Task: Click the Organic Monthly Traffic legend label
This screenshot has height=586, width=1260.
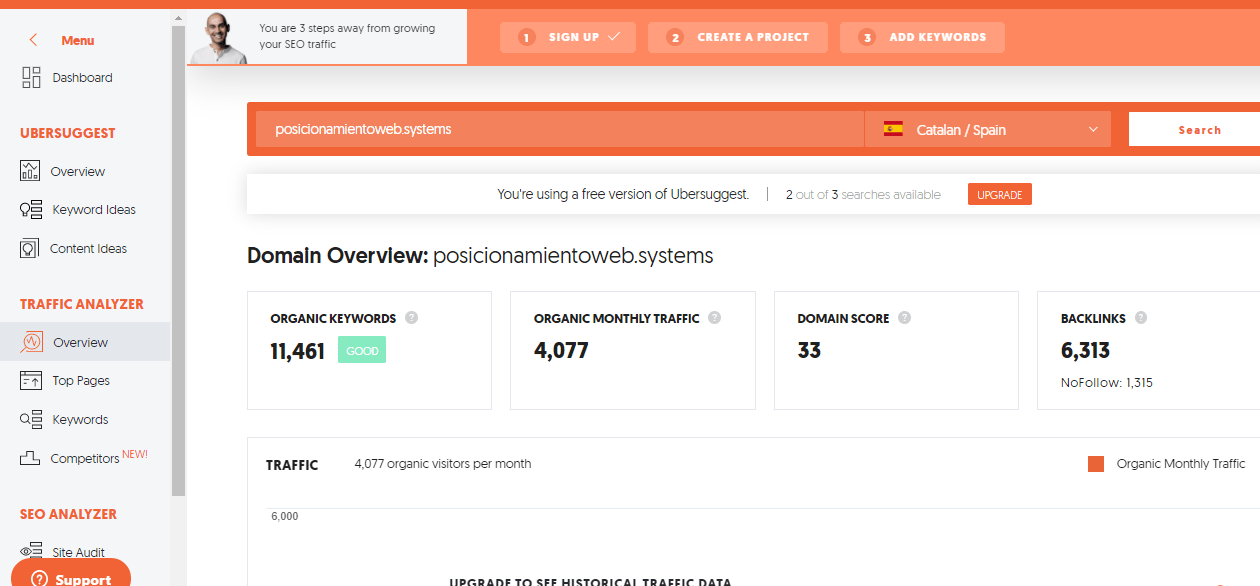Action: click(1181, 464)
